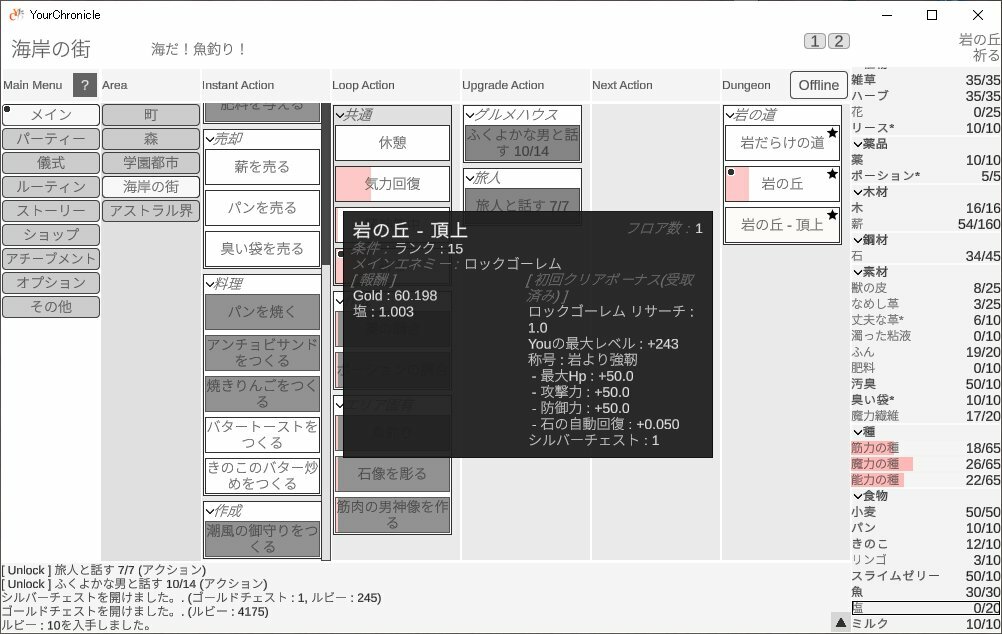This screenshot has height=634, width=1002.
Task: Collapse the 食物 inventory category
Action: click(858, 495)
